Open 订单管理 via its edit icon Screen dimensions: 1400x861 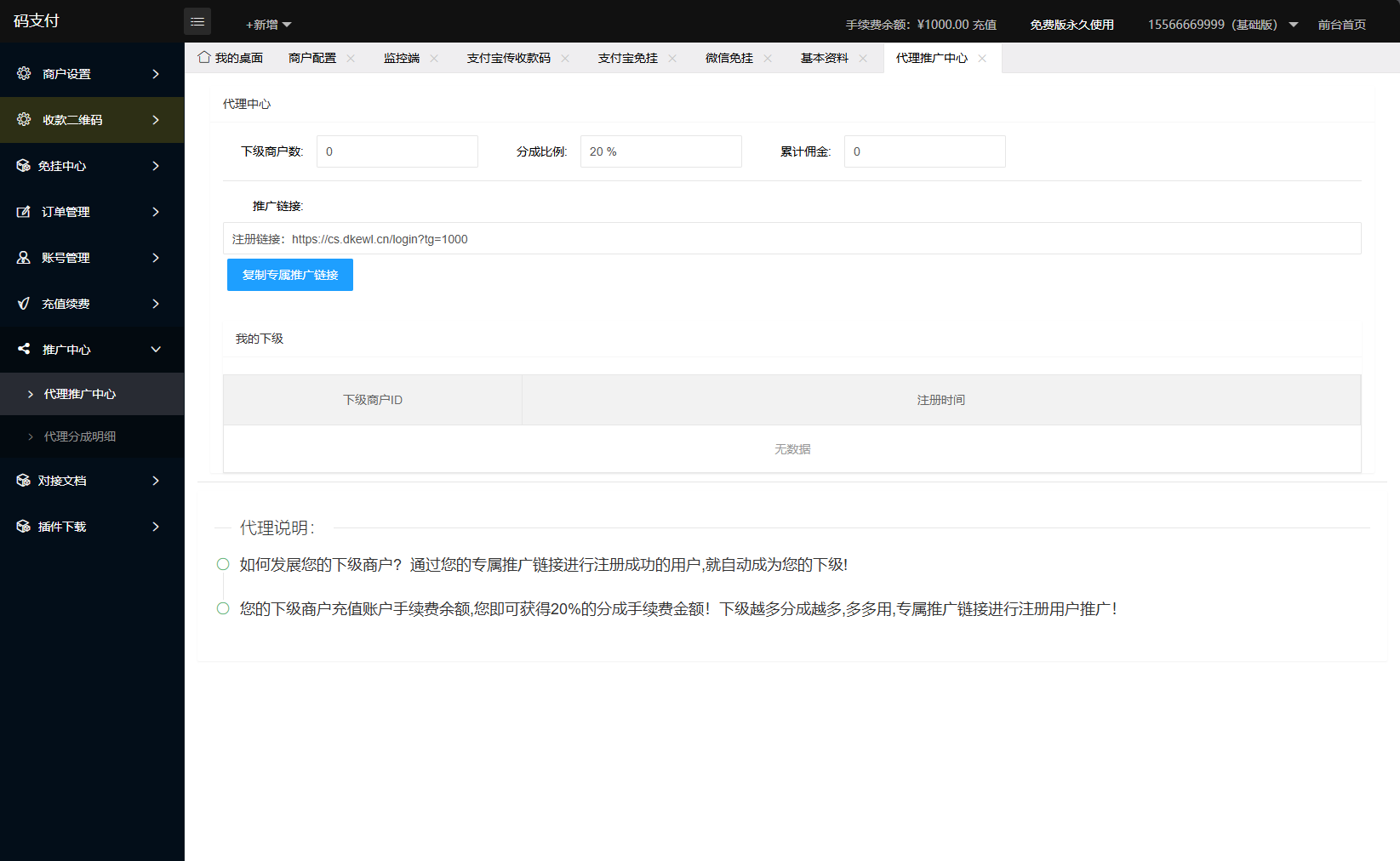tap(24, 211)
